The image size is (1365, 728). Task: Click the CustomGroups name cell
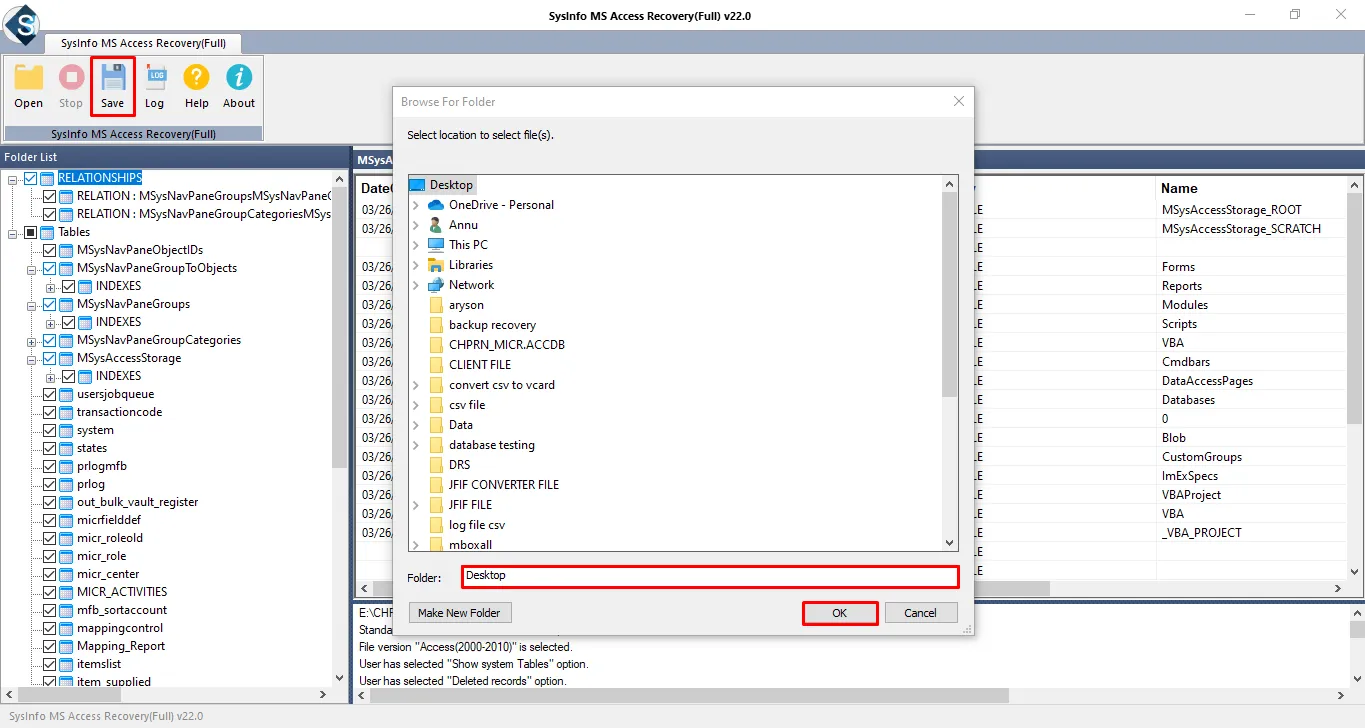coord(1201,457)
